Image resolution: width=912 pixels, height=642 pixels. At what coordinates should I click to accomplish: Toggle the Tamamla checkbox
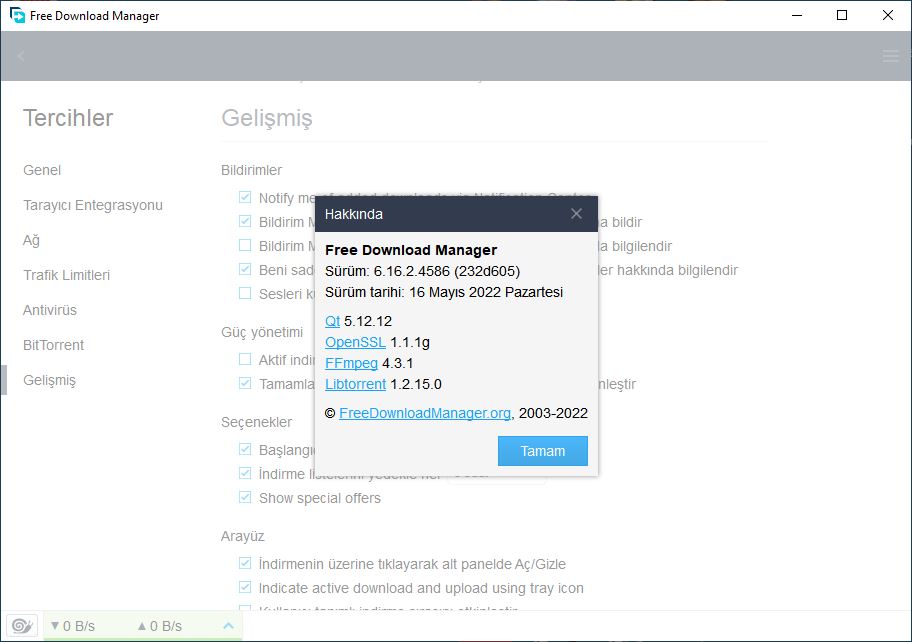[x=245, y=383]
